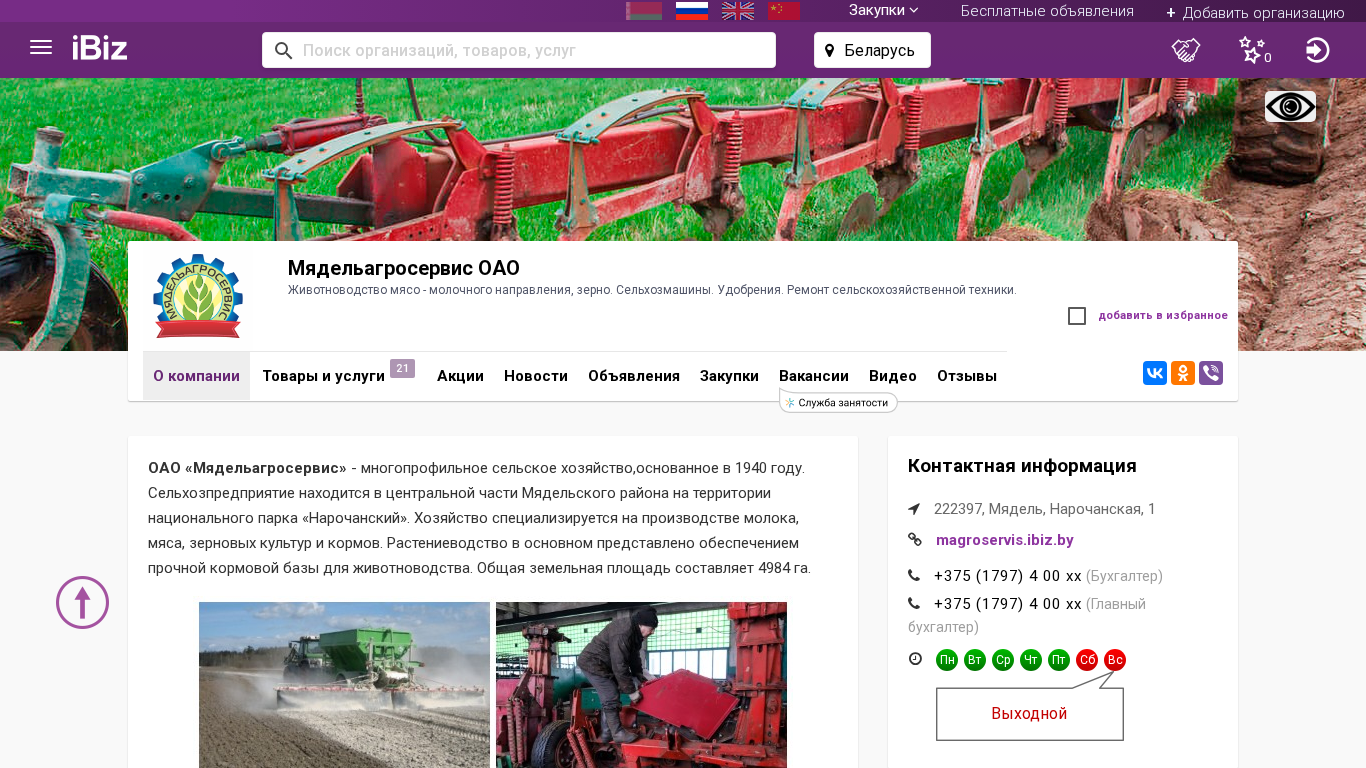The height and width of the screenshot is (768, 1366).
Task: Open the workshop repair photo
Action: tap(641, 685)
